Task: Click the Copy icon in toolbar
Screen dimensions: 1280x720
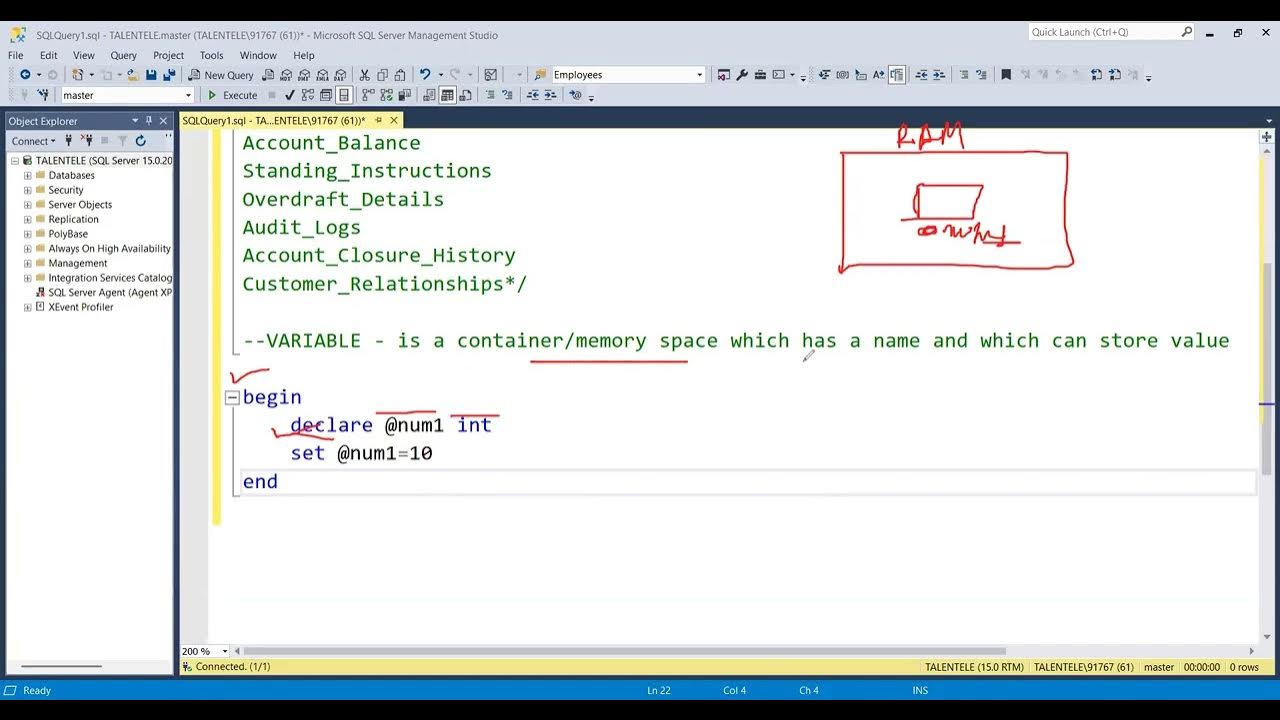Action: (382, 75)
